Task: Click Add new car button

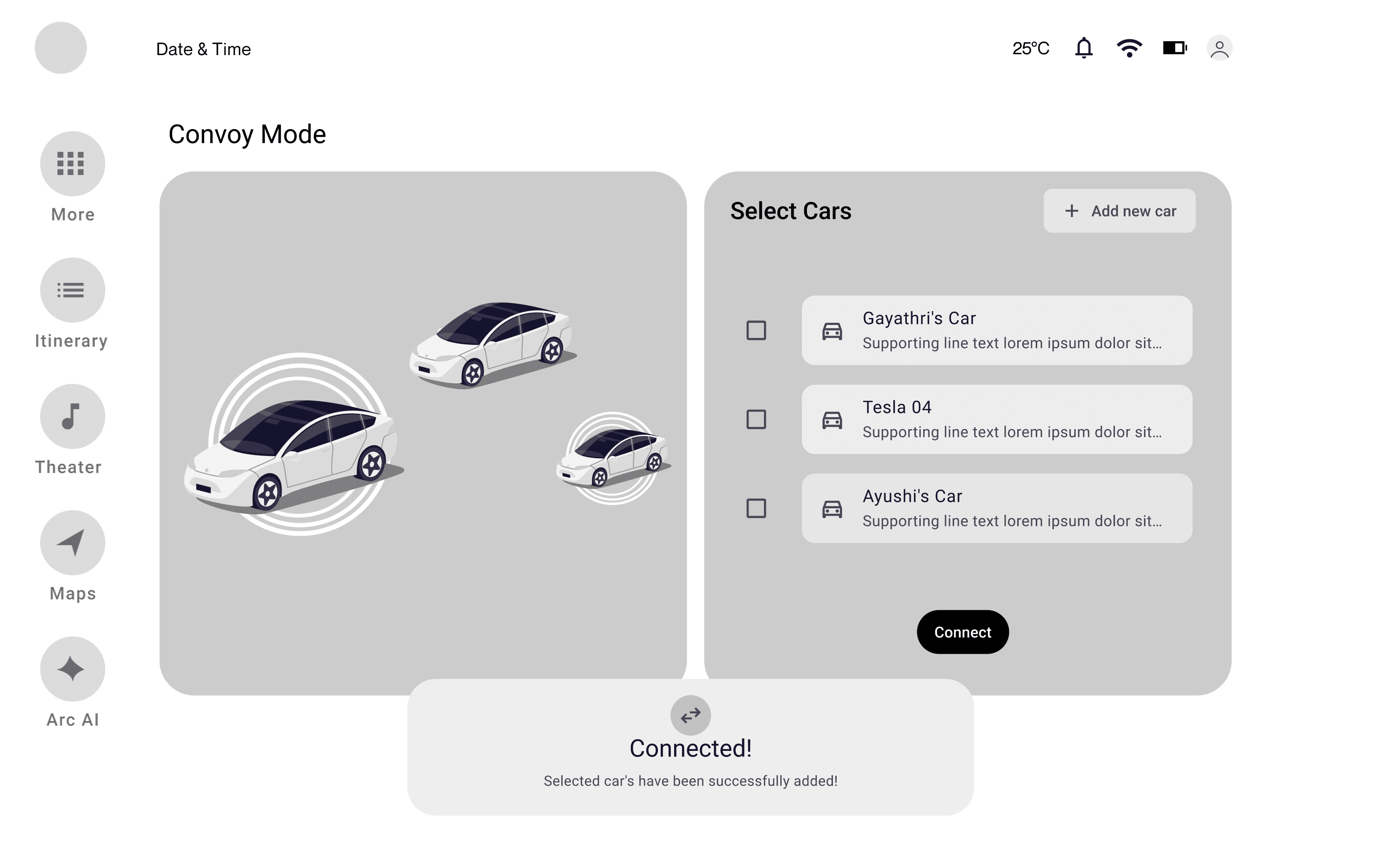Action: [x=1119, y=211]
